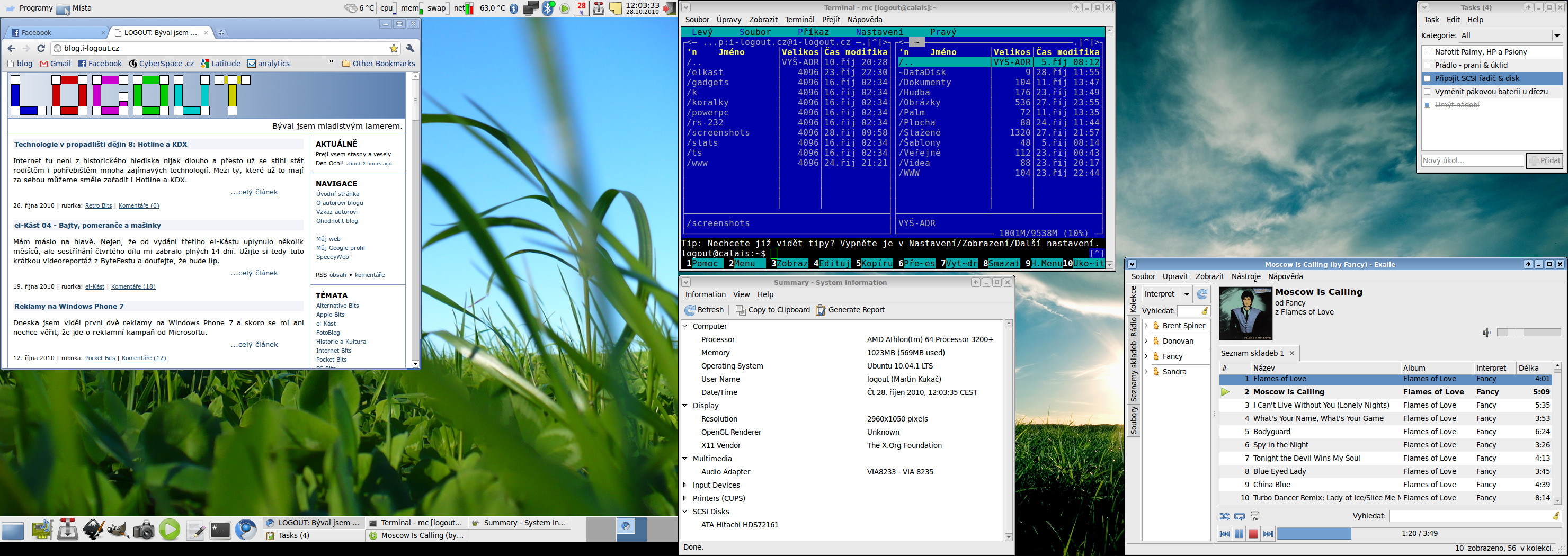Open the Nástroje menu in Exaile
This screenshot has width=1568, height=556.
pos(1245,277)
